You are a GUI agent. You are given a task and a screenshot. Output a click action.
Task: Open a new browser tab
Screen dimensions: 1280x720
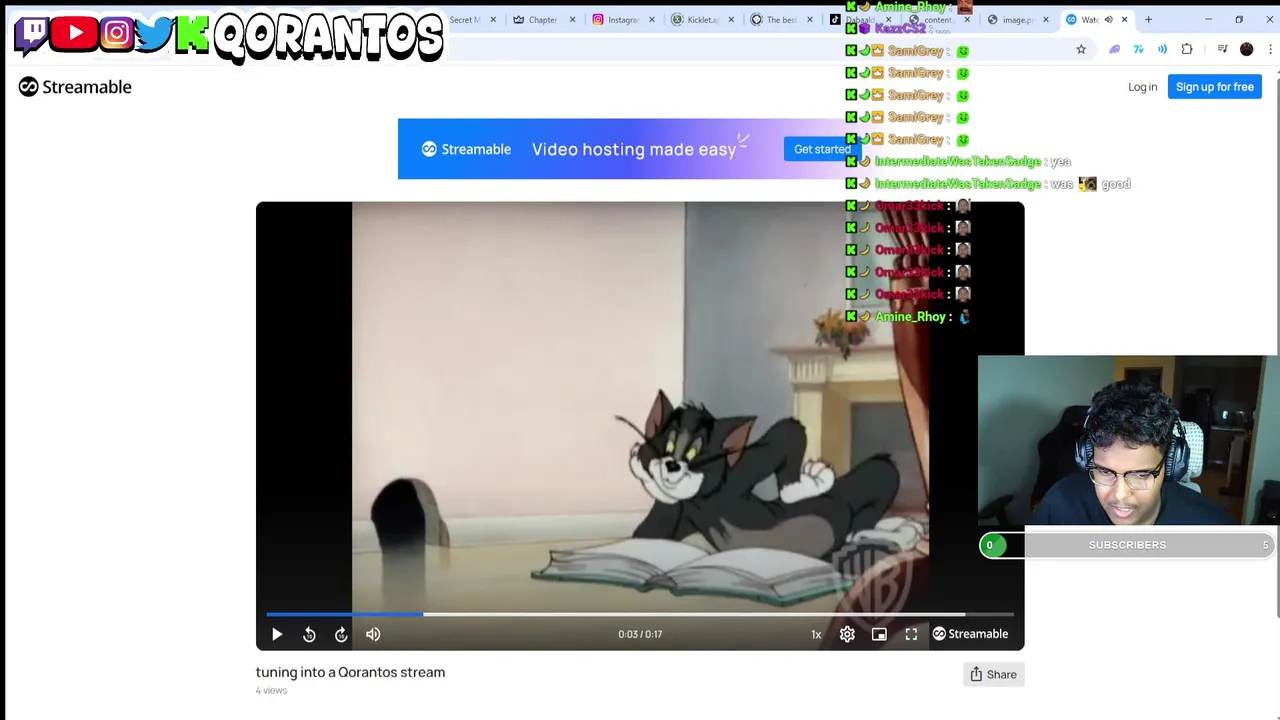[1148, 19]
